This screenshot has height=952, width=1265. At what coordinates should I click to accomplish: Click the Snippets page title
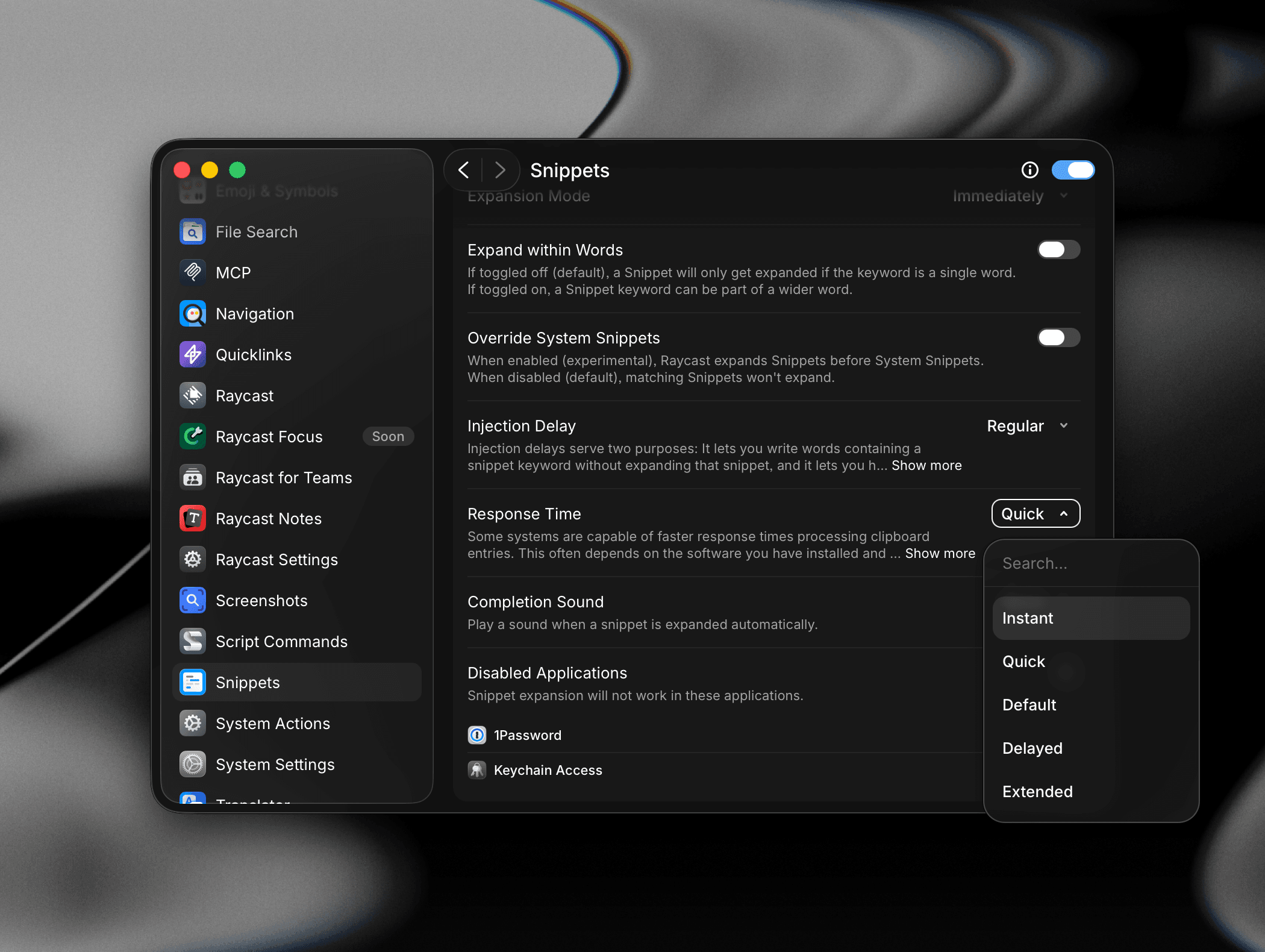pyautogui.click(x=570, y=171)
